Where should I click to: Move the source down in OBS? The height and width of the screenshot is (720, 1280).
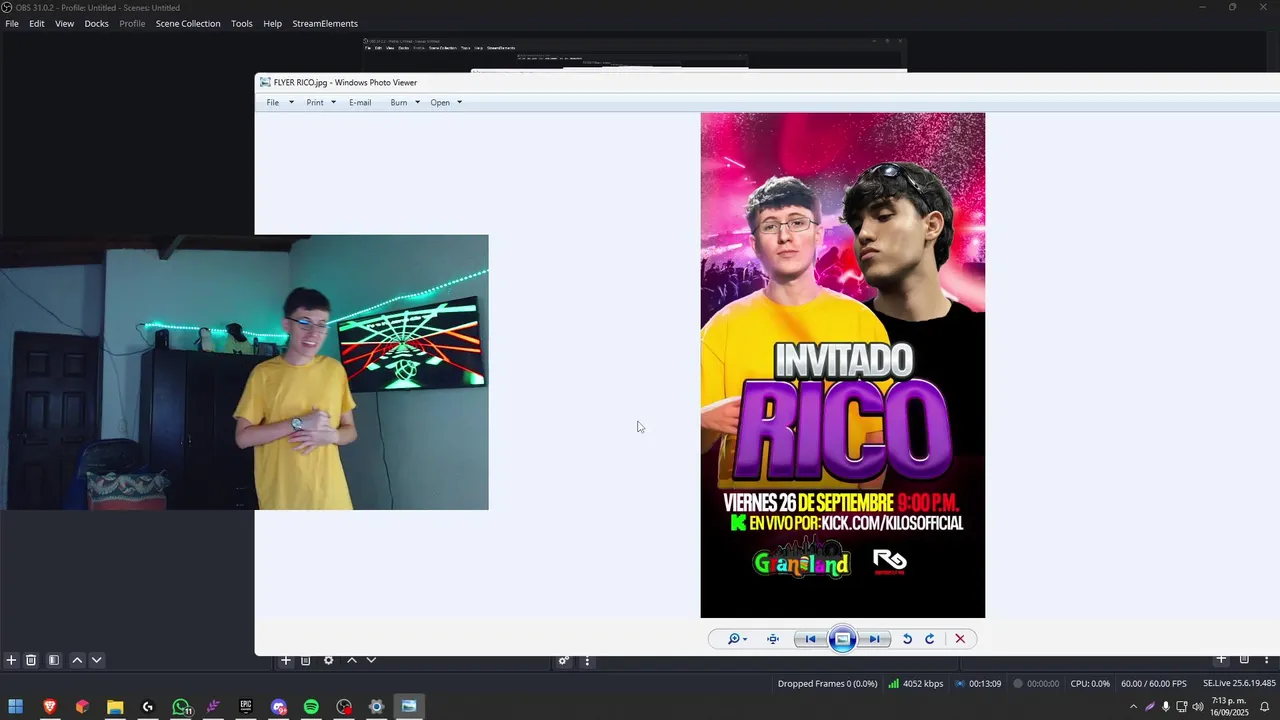pyautogui.click(x=371, y=660)
